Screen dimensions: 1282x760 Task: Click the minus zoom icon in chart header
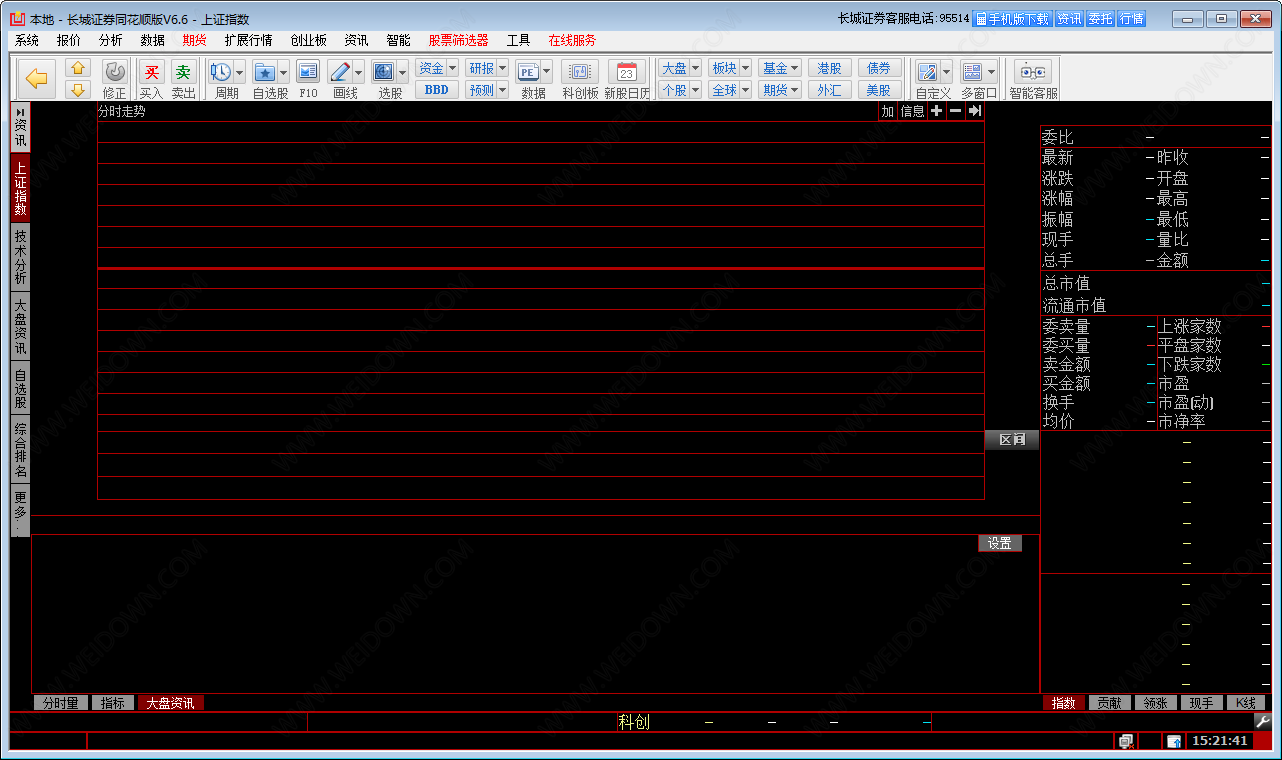[955, 111]
